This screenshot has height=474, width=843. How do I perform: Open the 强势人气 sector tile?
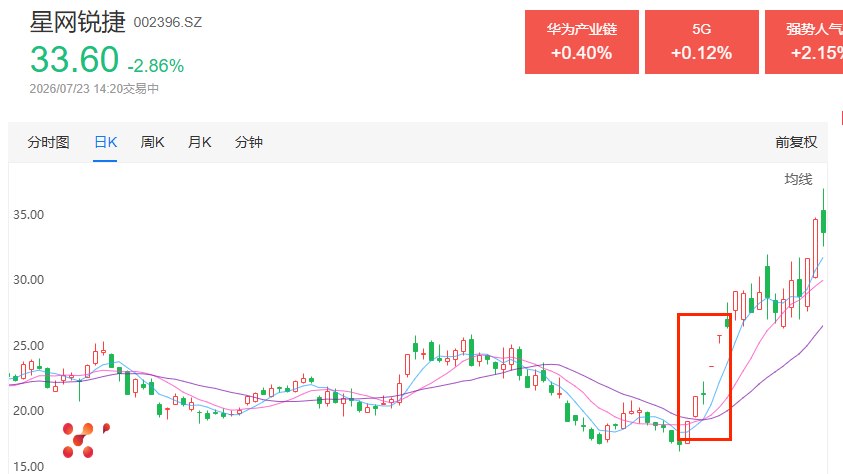pos(804,42)
